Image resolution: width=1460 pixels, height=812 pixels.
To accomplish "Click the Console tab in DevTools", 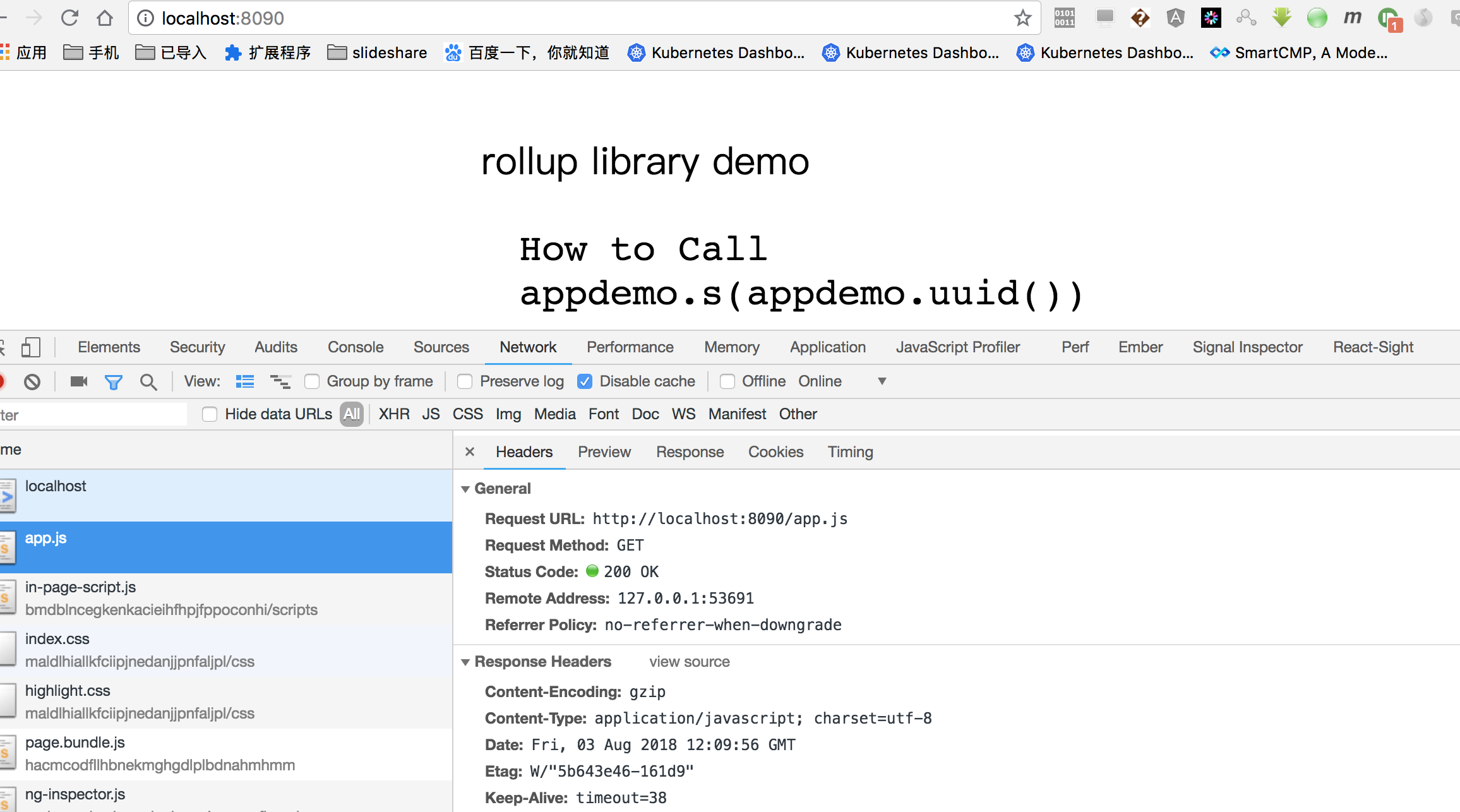I will pyautogui.click(x=354, y=348).
